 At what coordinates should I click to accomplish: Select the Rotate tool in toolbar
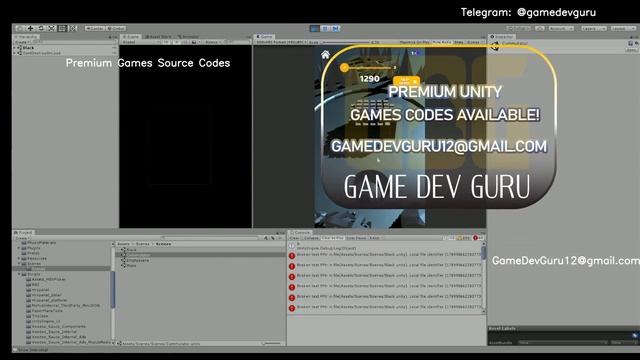pos(41,28)
